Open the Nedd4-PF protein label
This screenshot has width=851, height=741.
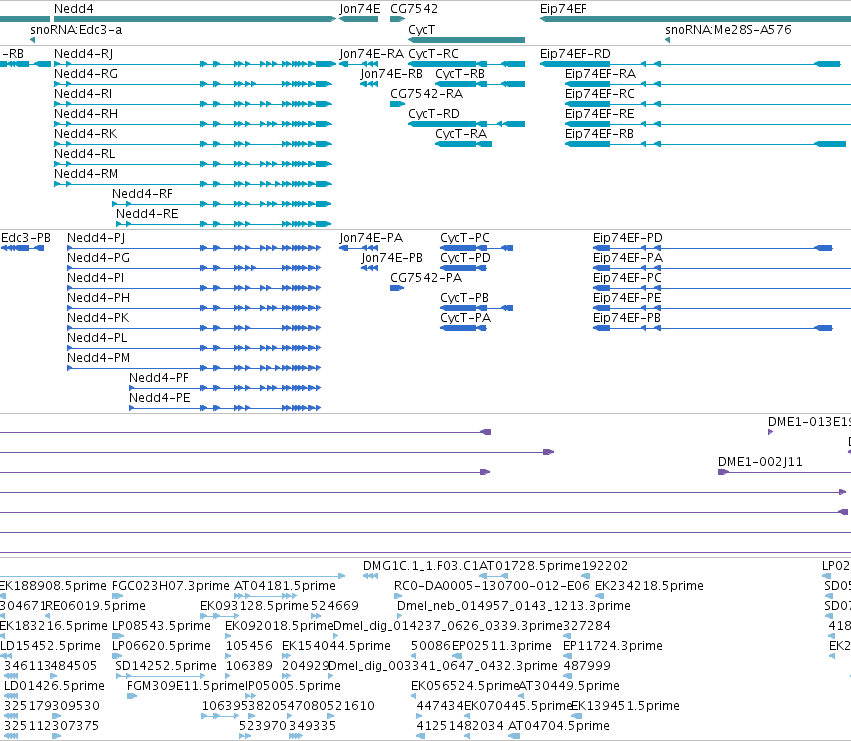[x=158, y=378]
